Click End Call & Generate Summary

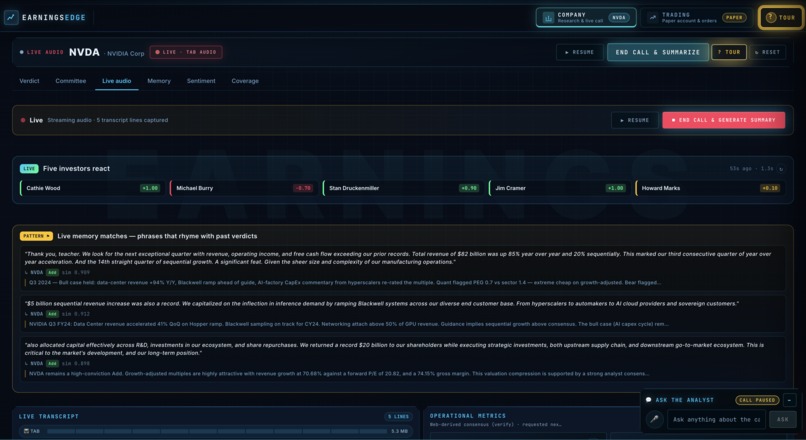[x=723, y=120]
